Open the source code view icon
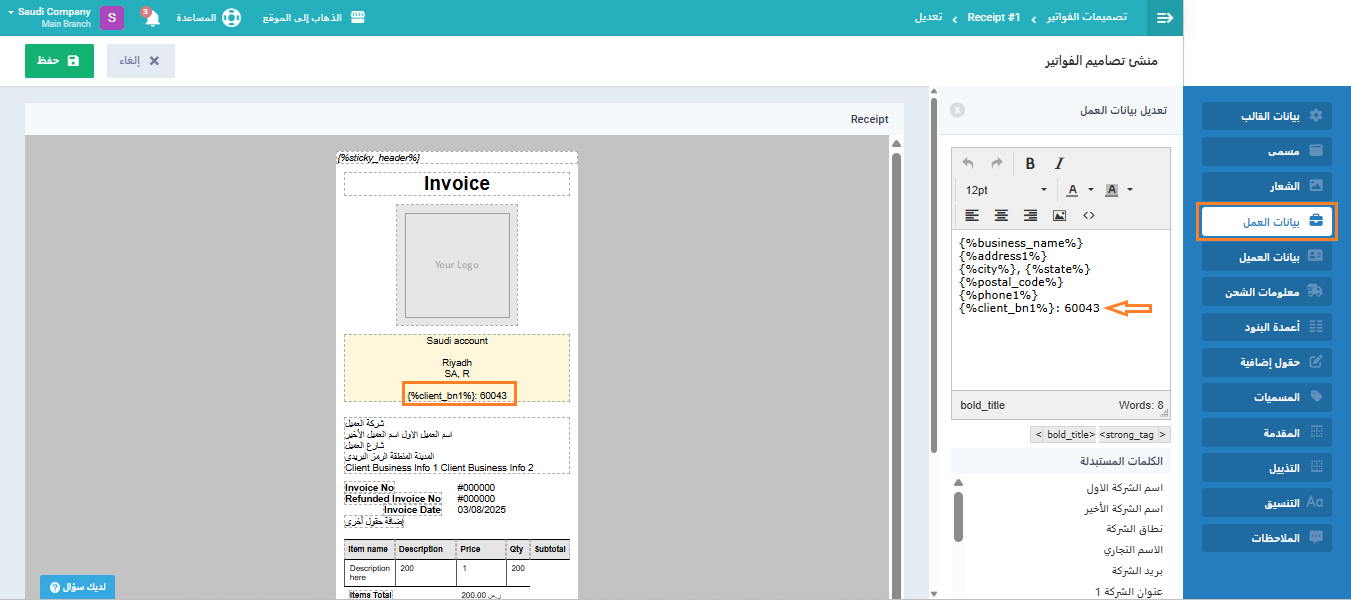The height and width of the screenshot is (600, 1351). click(x=1089, y=215)
